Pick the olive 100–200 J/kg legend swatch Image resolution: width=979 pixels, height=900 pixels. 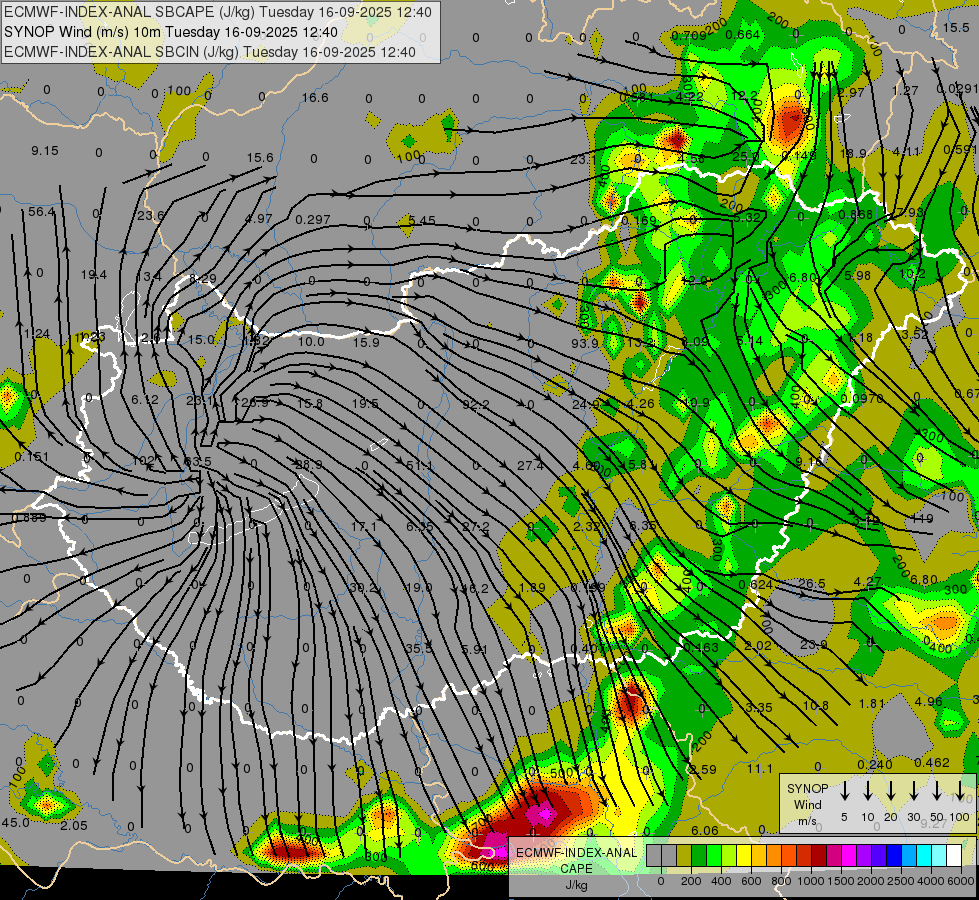(x=684, y=856)
